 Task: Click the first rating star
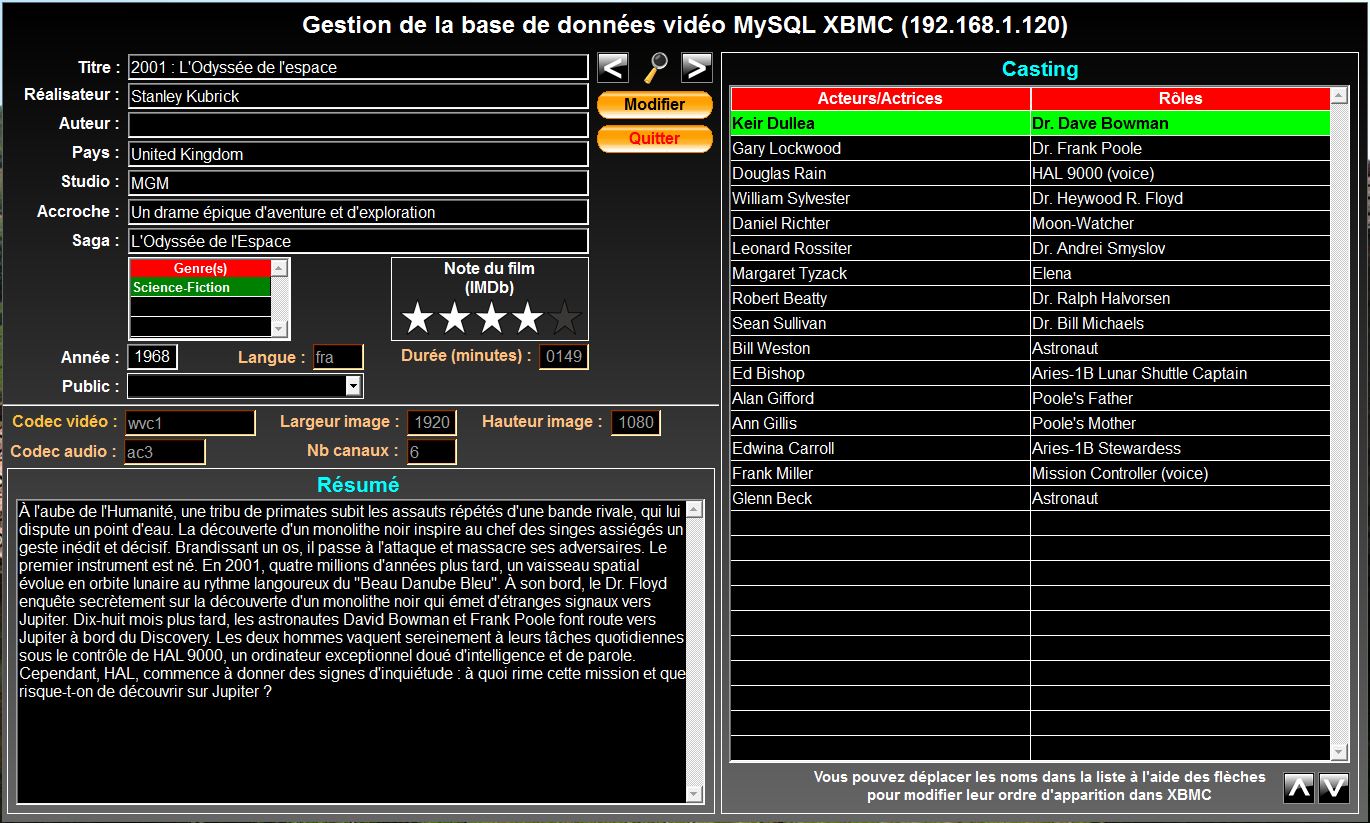click(x=417, y=319)
